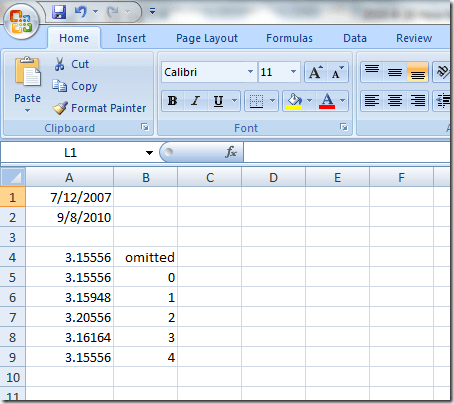
Task: Click the Copy button
Action: coord(75,86)
